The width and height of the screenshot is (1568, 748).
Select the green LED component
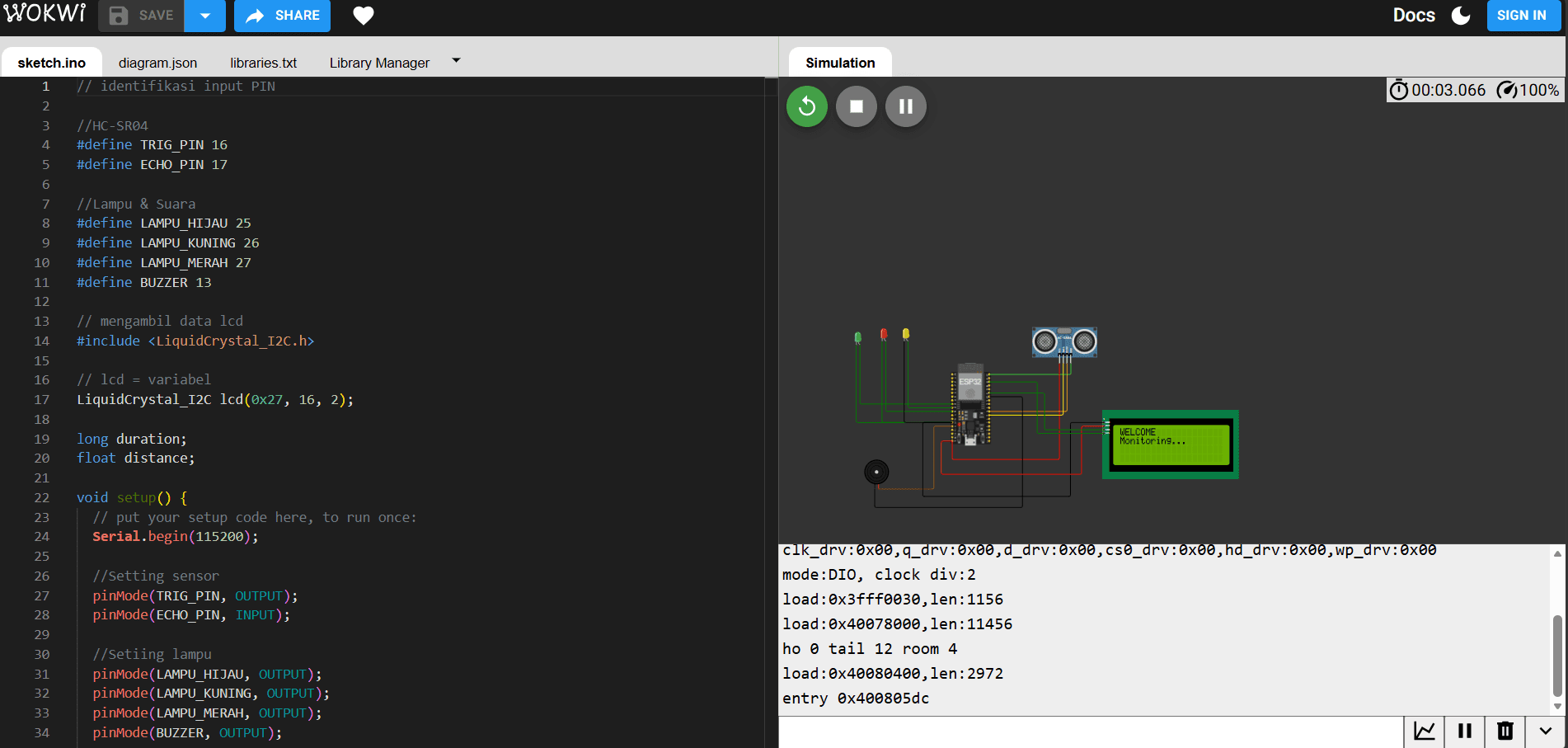click(858, 337)
